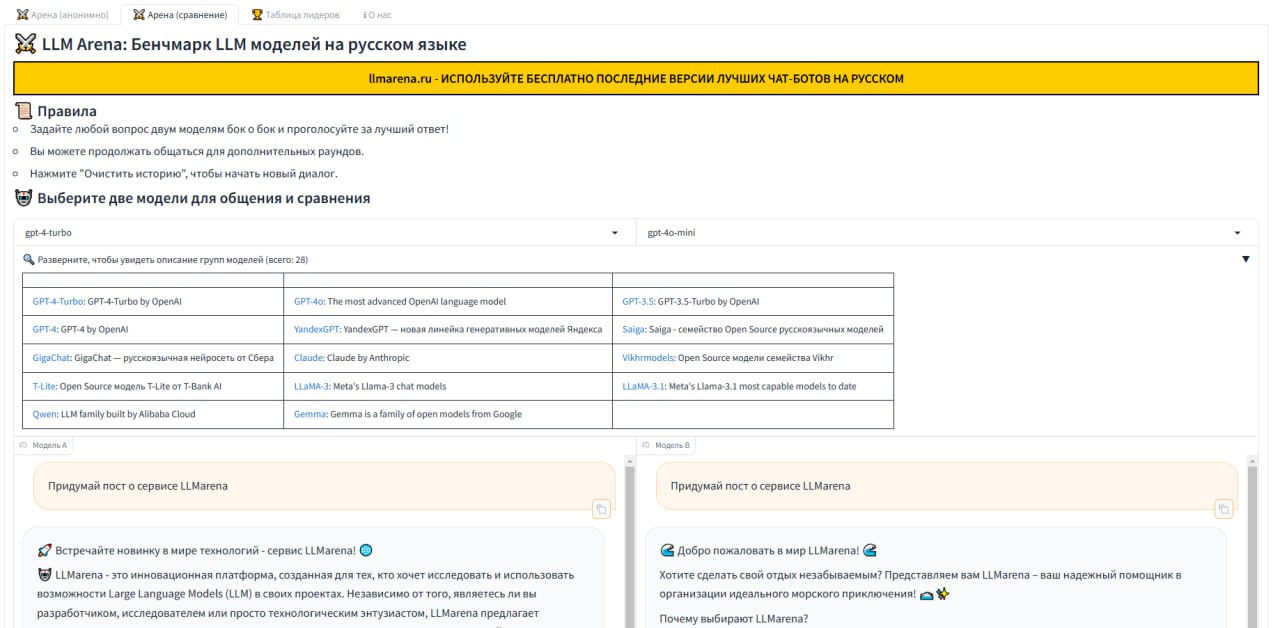
Task: Click rule about 'Очистить историю'
Action: click(x=184, y=173)
